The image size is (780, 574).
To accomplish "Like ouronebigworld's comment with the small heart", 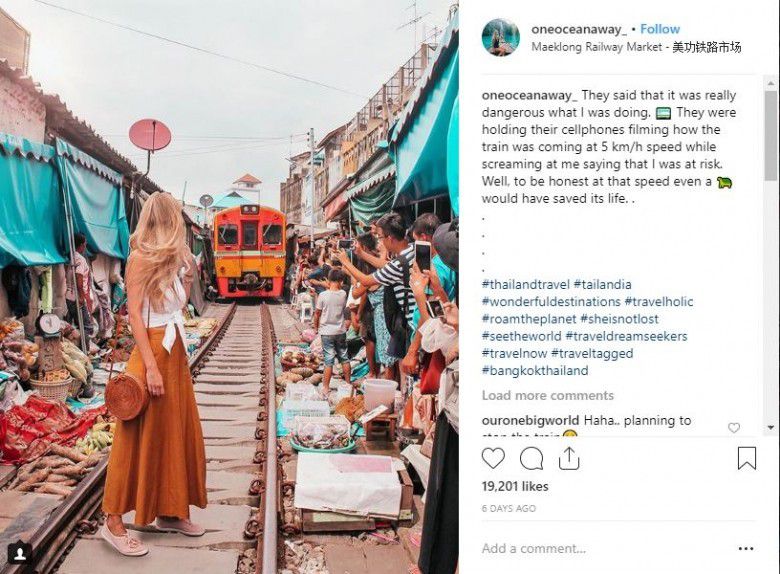I will [734, 428].
